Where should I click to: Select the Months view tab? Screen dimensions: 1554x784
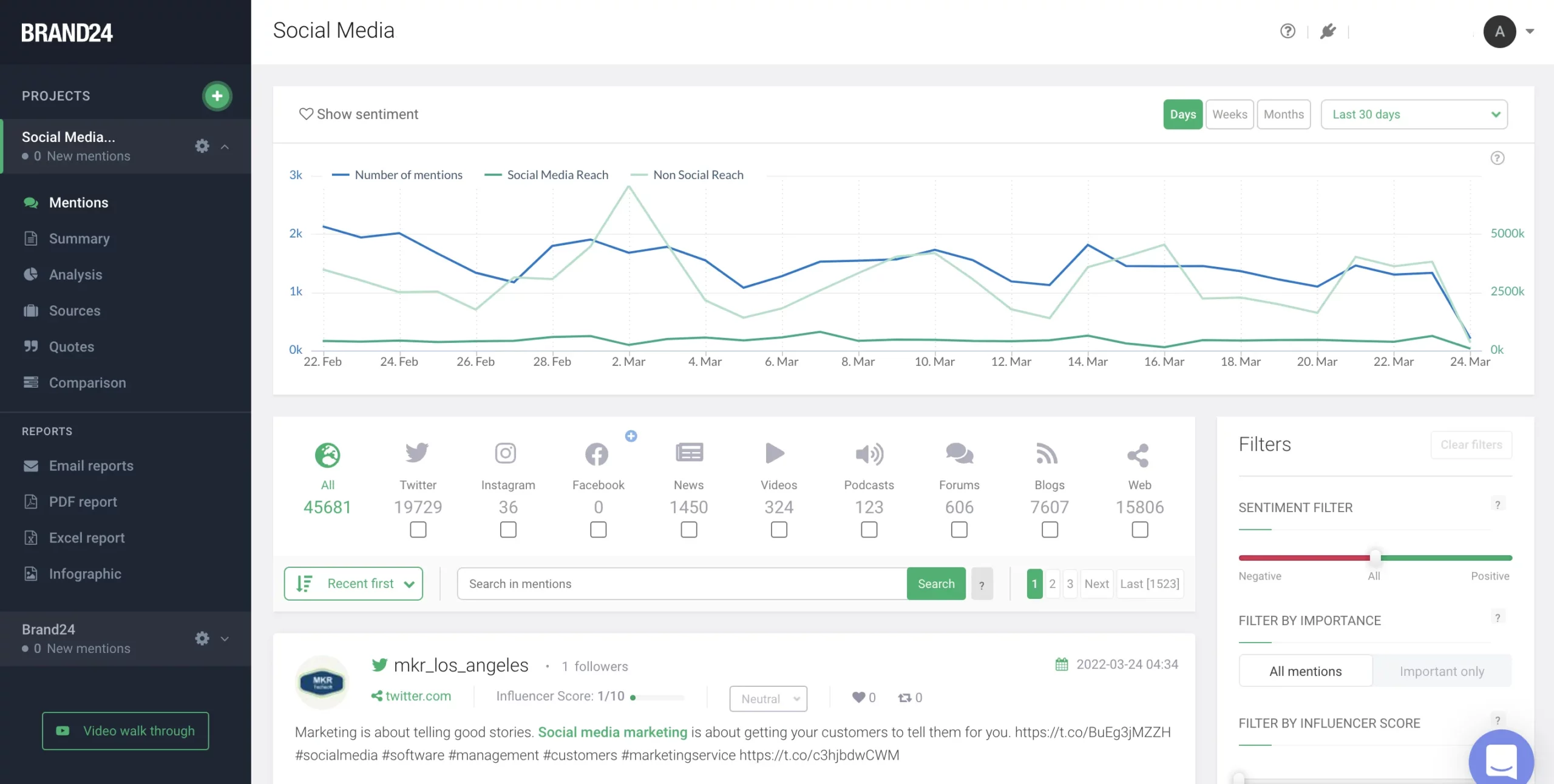[1284, 114]
